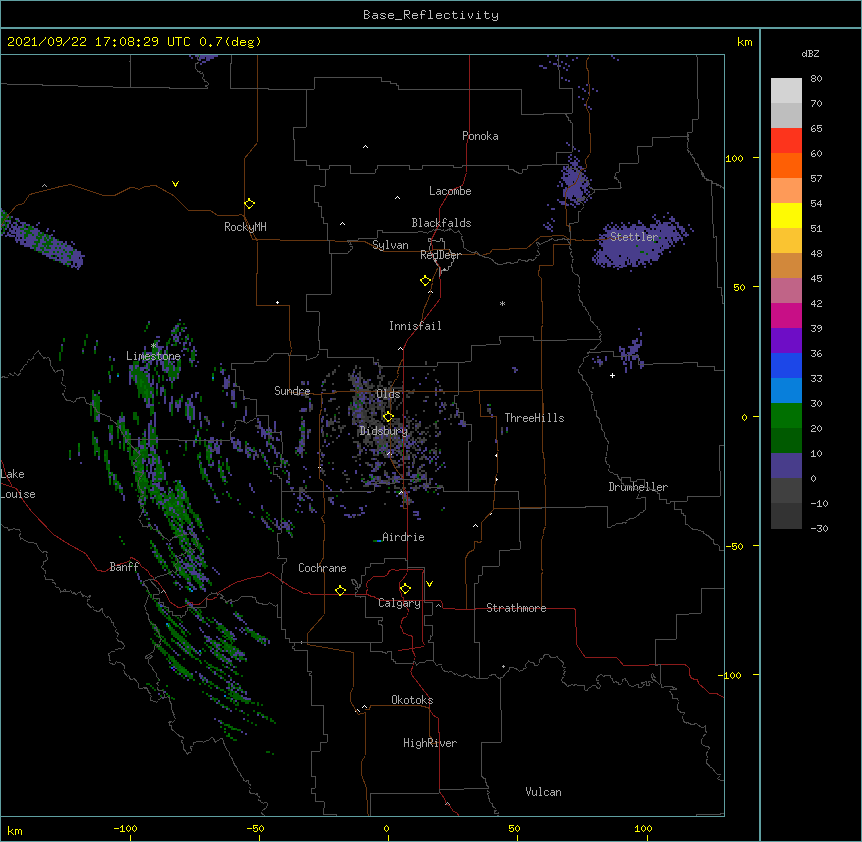Select the light blue swatch in dBZ scale
862x842 pixels.
coord(786,390)
